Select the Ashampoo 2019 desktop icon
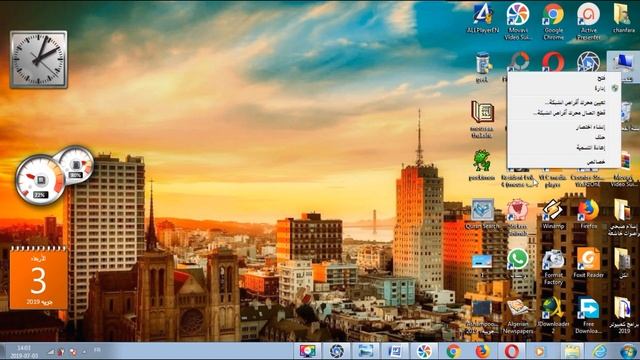This screenshot has height=360, width=640. click(482, 316)
